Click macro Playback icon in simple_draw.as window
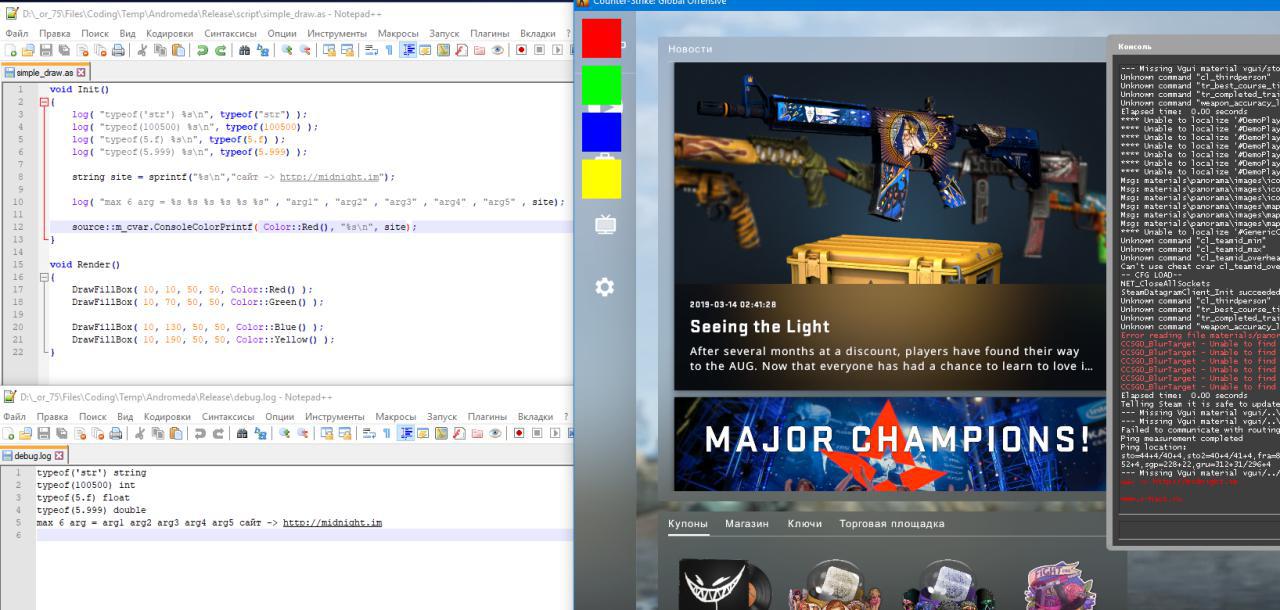The width and height of the screenshot is (1280, 610). 557,50
